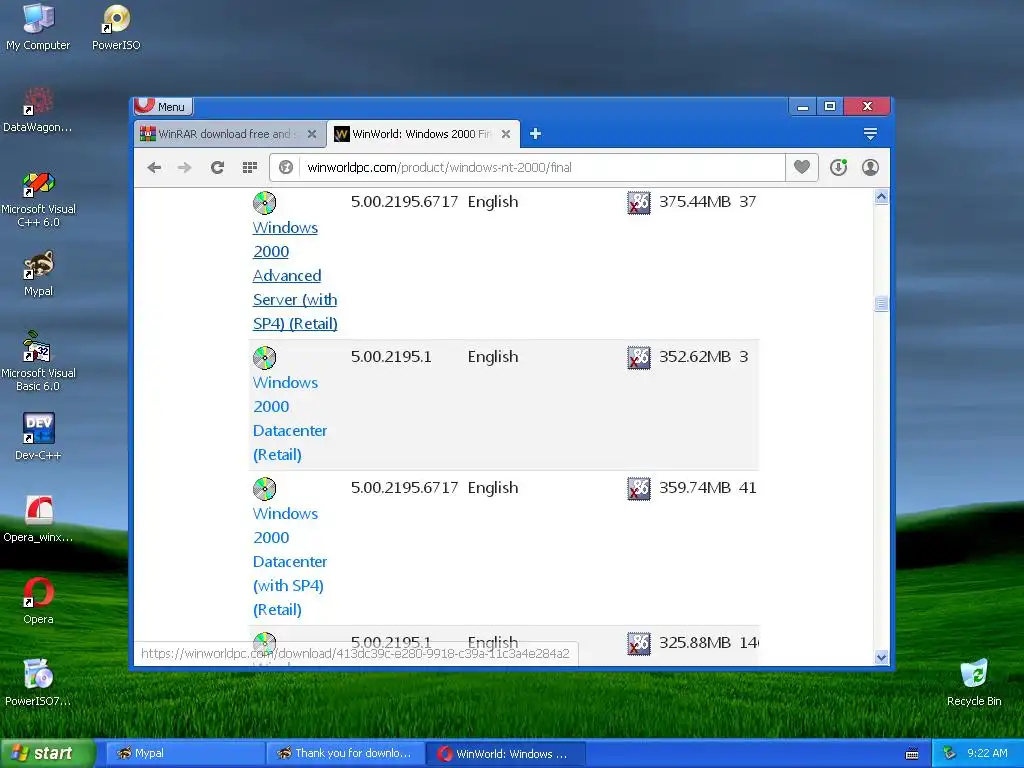
Task: Click the page scrollbar down arrow
Action: point(882,658)
